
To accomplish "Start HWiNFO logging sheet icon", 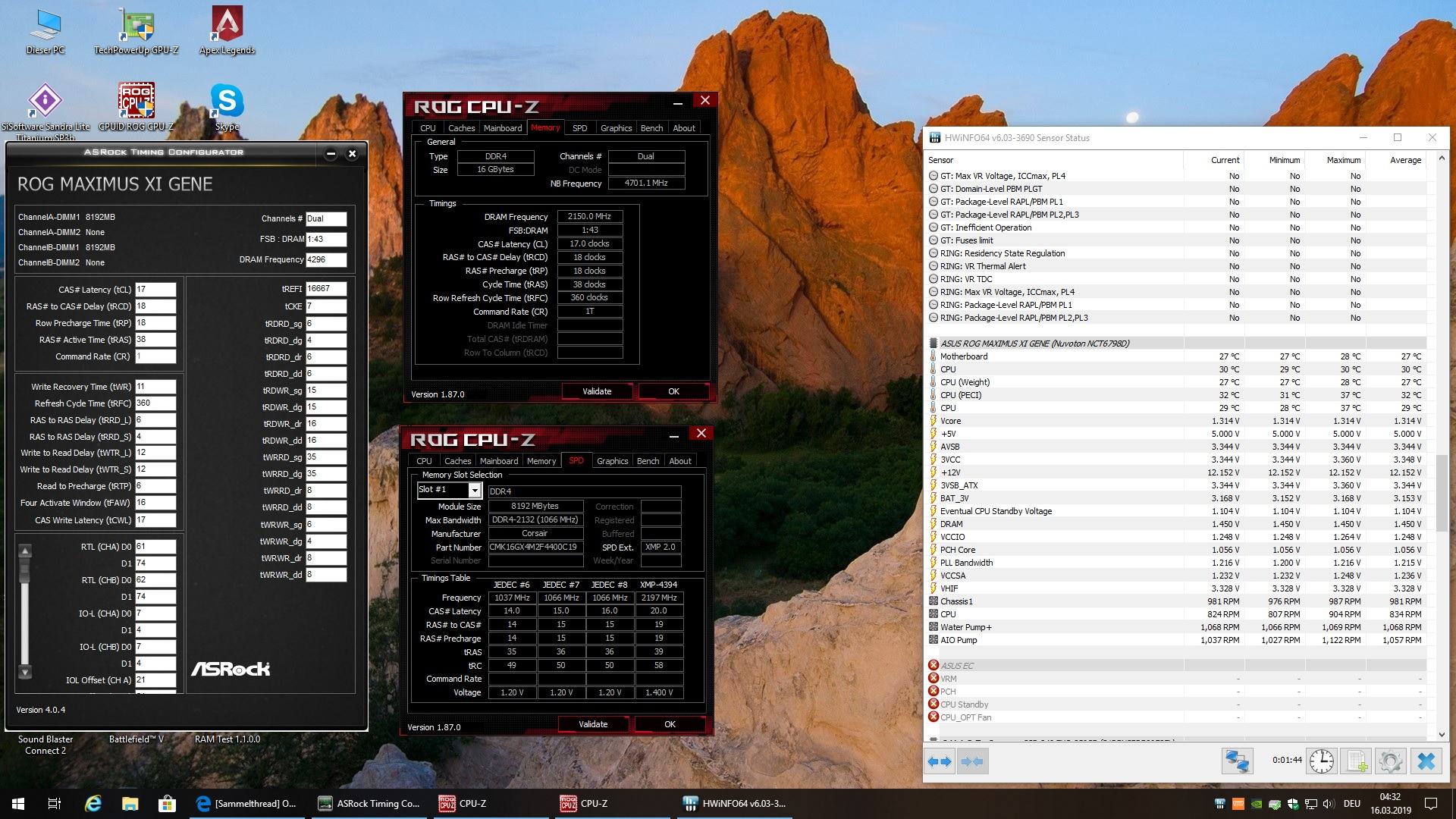I will tap(1356, 761).
